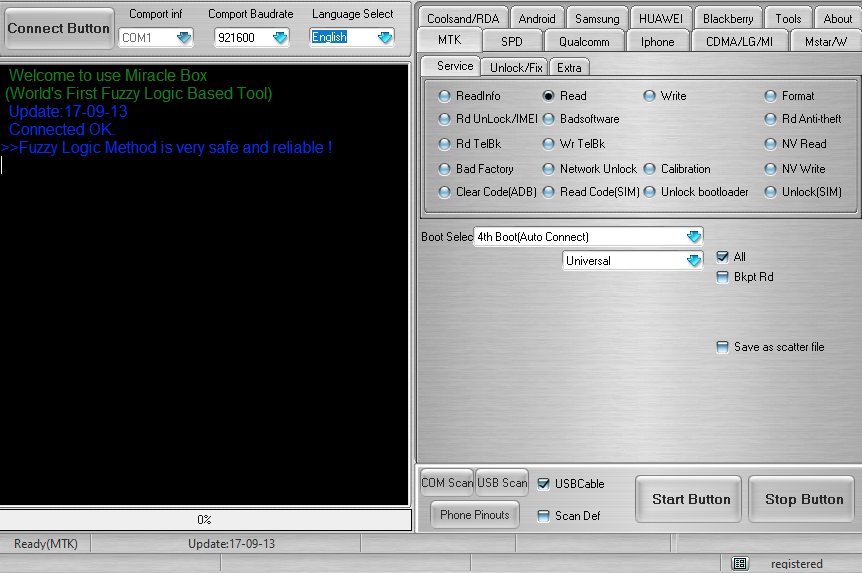The width and height of the screenshot is (862, 573).
Task: Click the Connect Button
Action: click(x=58, y=28)
